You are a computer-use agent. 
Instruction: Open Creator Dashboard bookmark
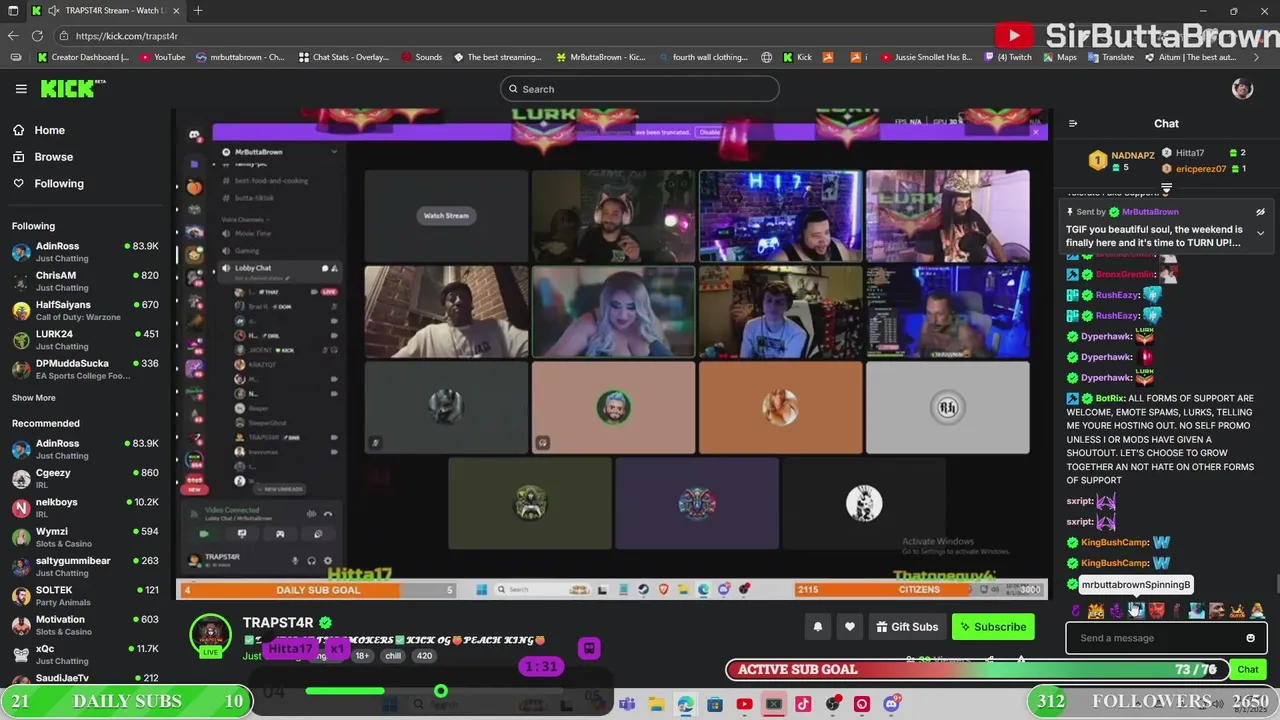(x=83, y=57)
